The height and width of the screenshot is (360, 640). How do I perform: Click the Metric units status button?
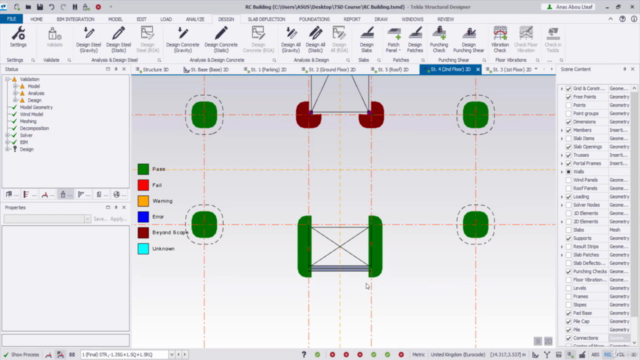tap(418, 355)
